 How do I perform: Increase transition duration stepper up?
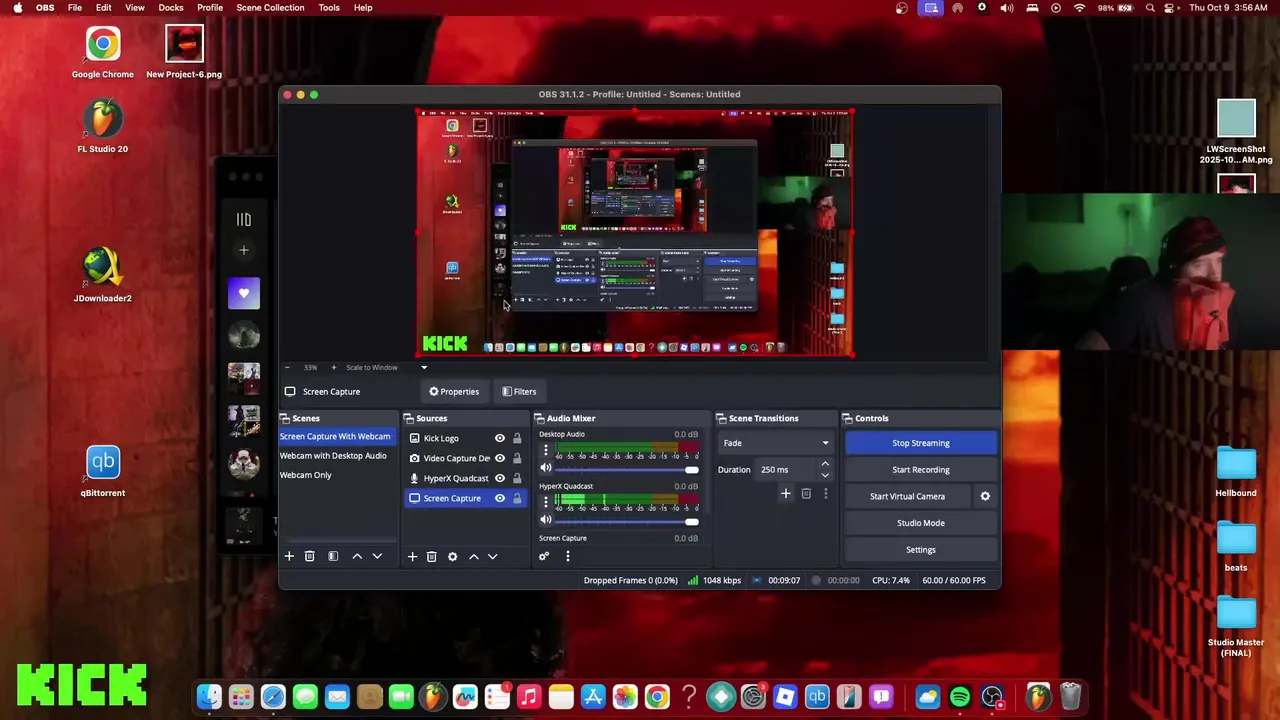[825, 464]
